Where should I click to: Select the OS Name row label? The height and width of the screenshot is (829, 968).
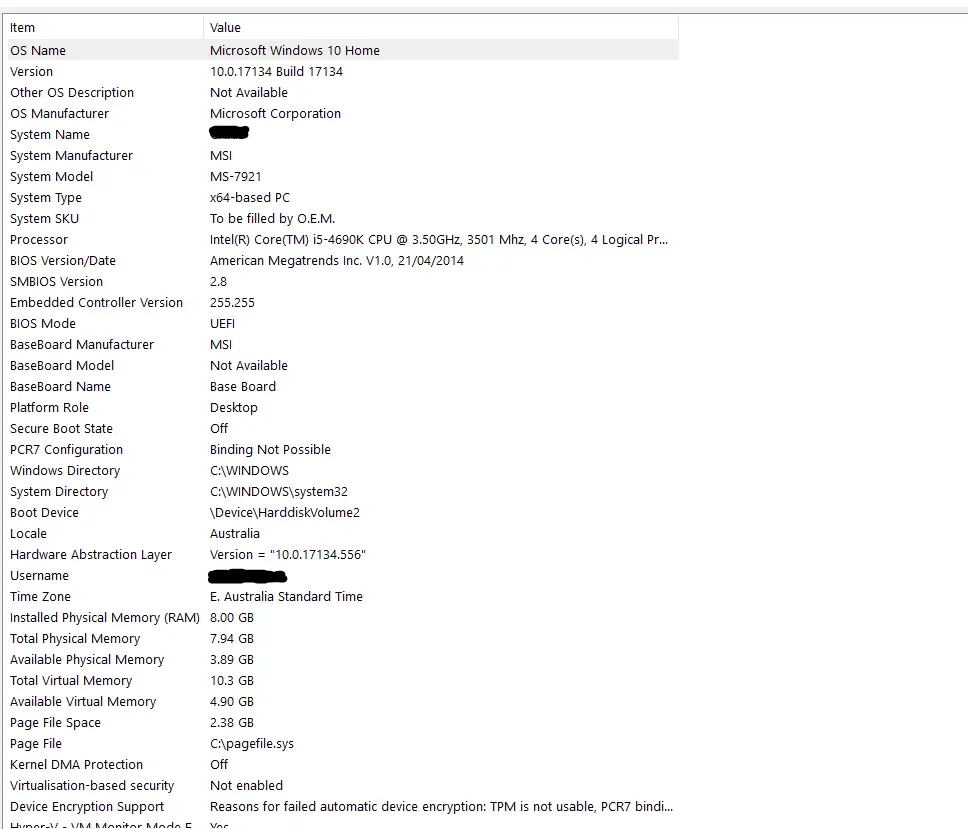tap(38, 51)
